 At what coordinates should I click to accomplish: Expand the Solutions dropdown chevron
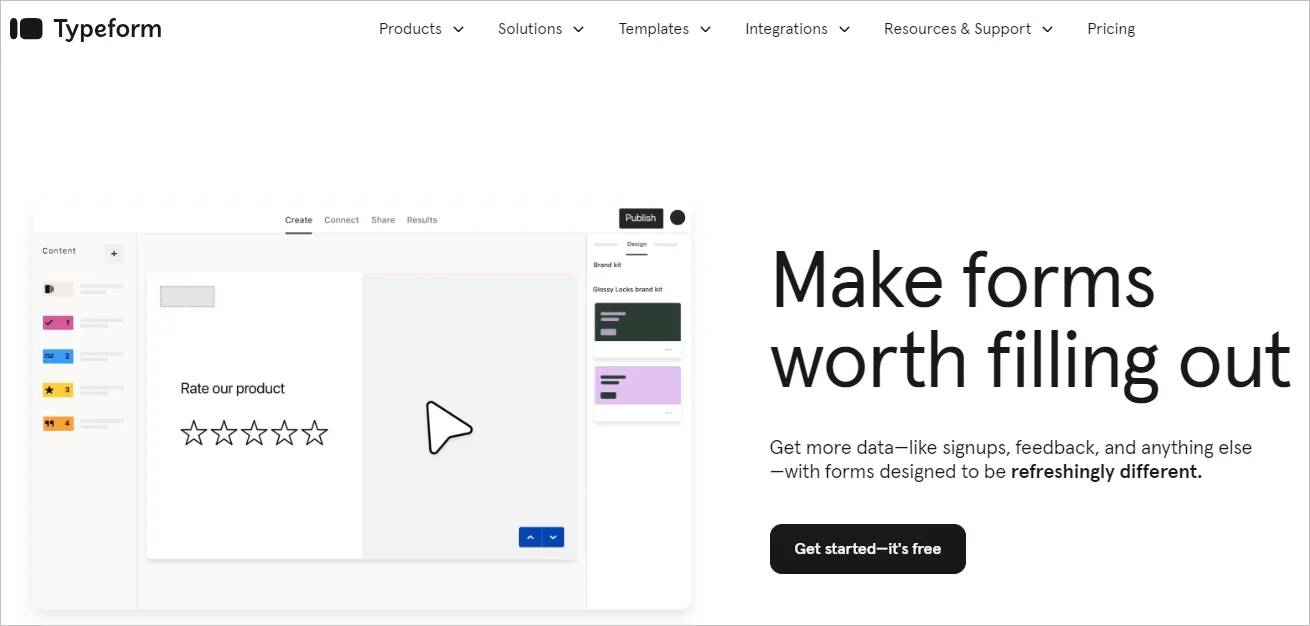[x=579, y=30]
